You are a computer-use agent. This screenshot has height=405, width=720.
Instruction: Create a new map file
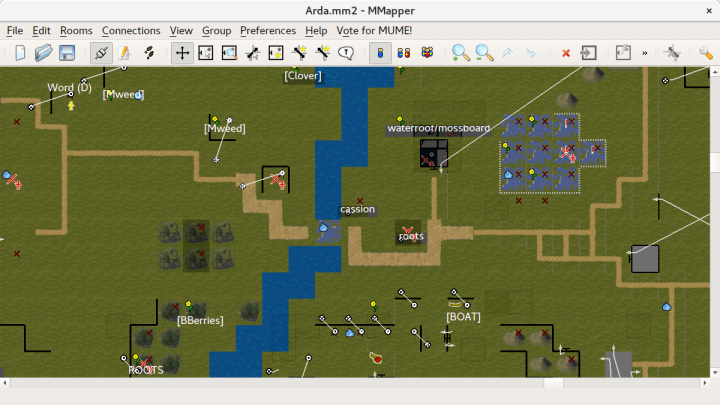(x=20, y=53)
